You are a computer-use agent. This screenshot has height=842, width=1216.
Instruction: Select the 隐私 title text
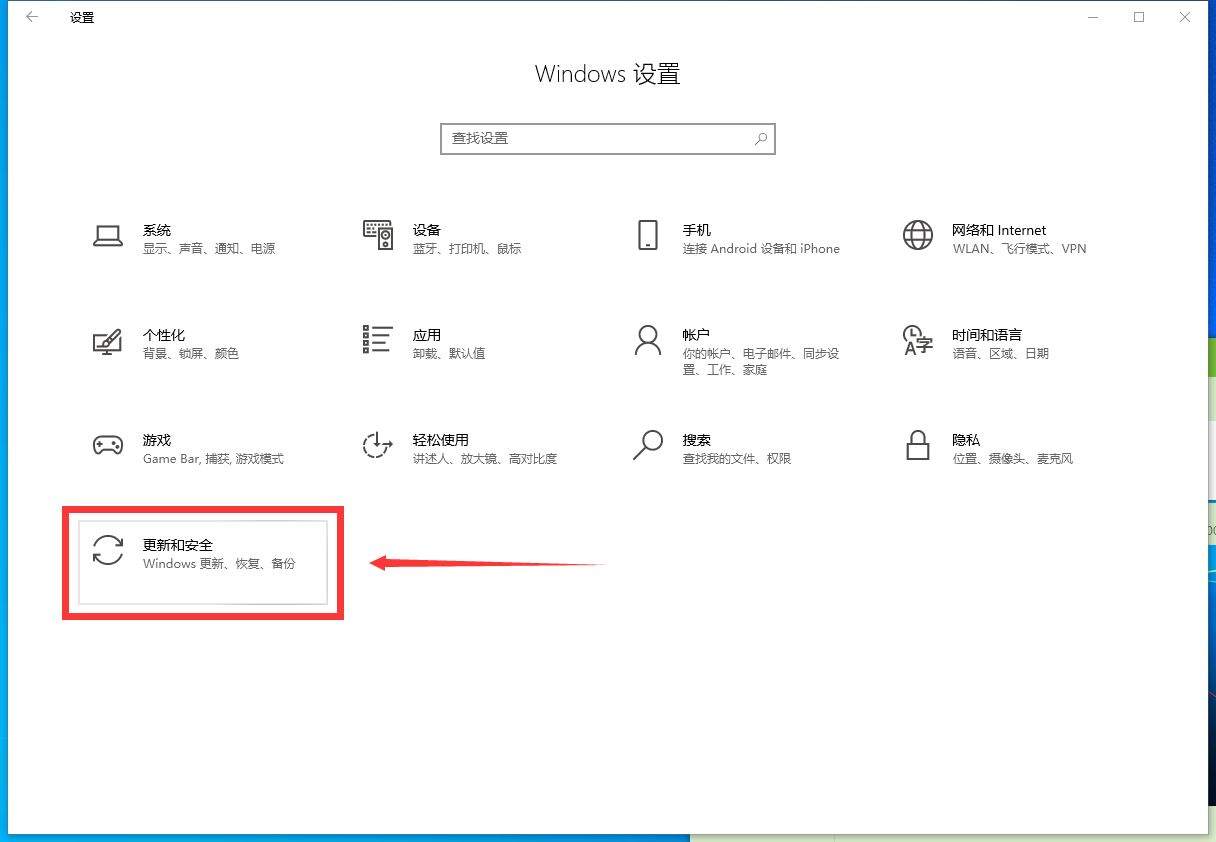(x=966, y=440)
